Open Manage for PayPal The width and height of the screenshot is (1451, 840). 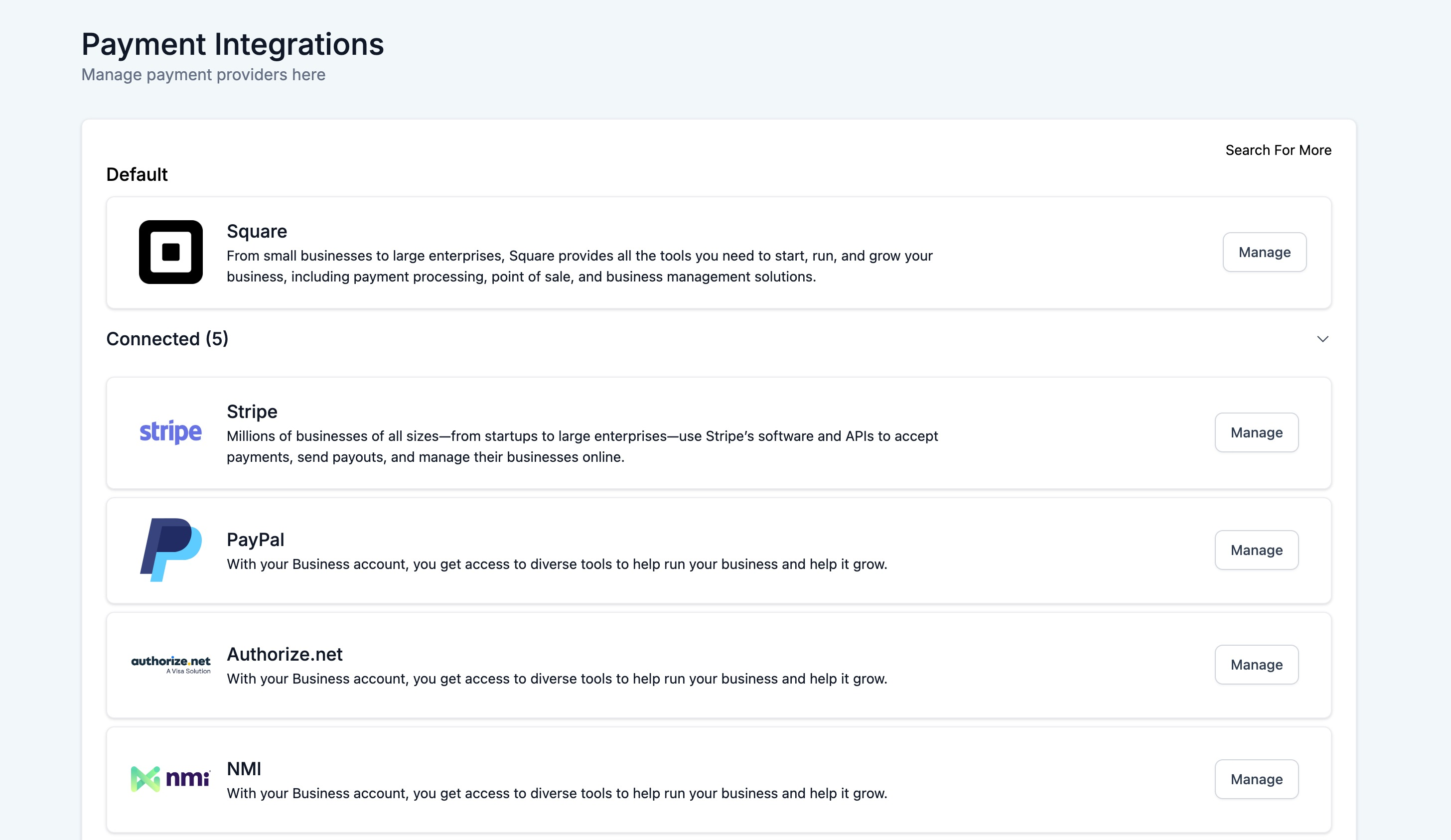click(1256, 550)
